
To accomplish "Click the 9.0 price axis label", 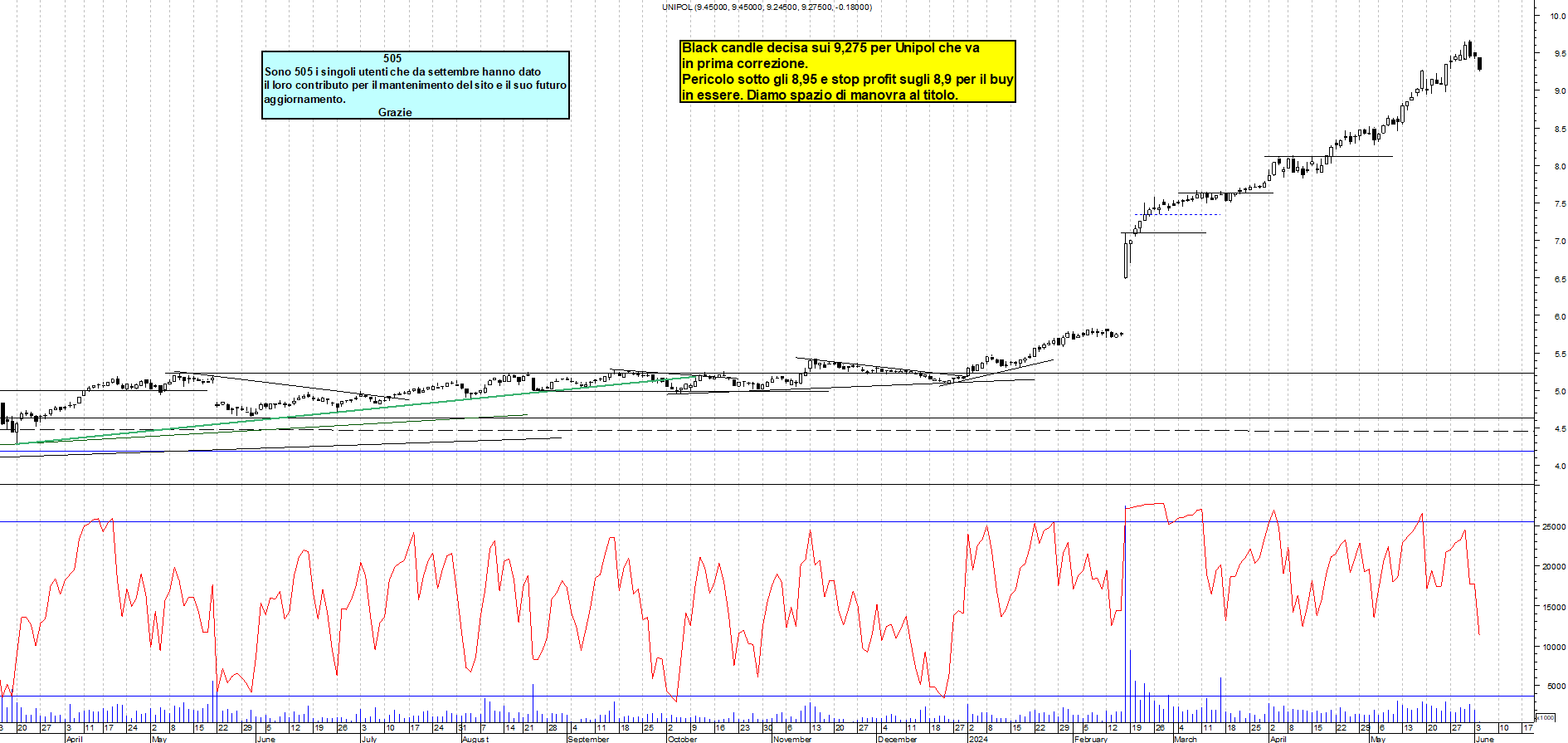I will [1560, 91].
